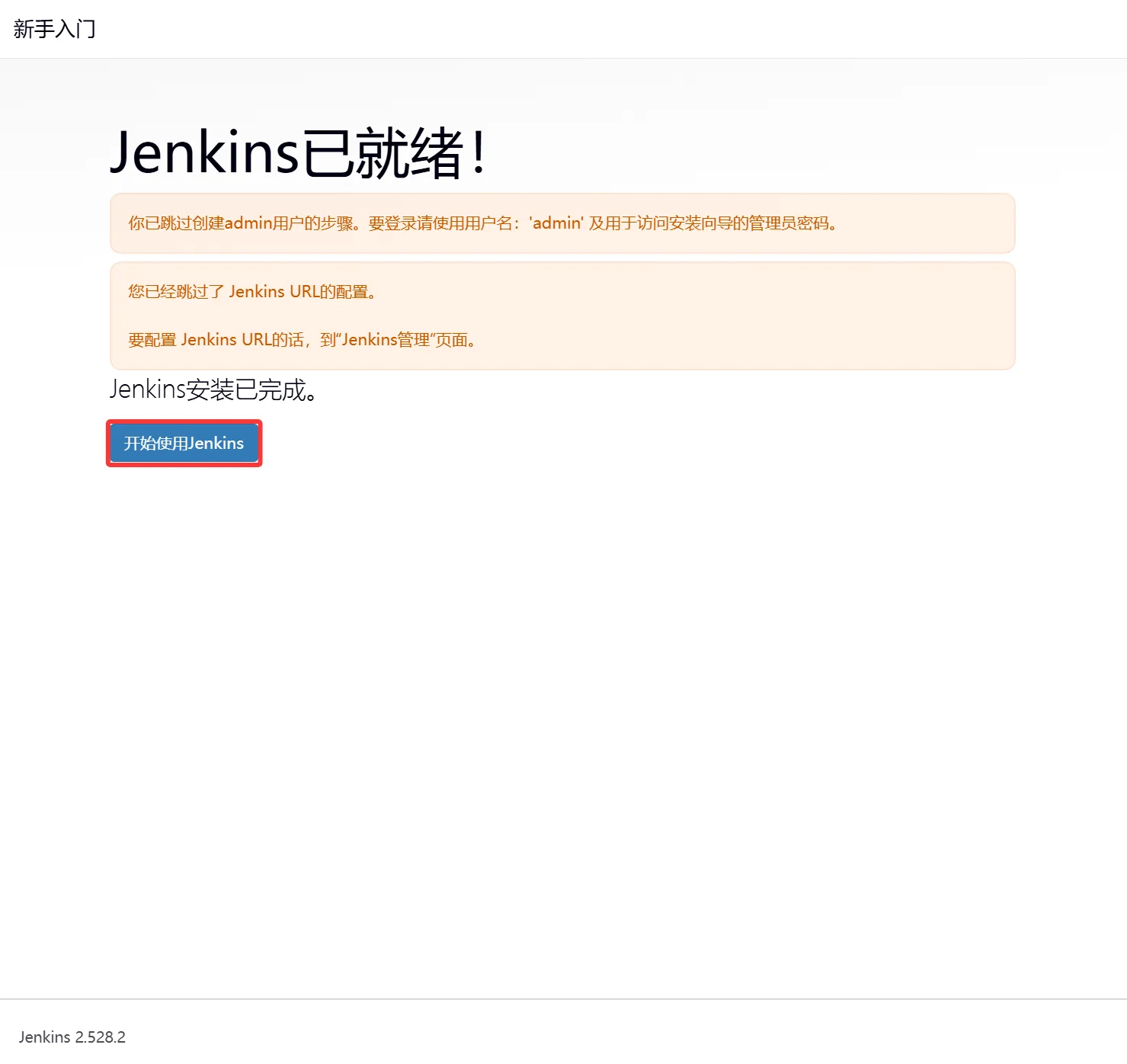Click the top navigation bar
1127x1064 pixels.
click(x=563, y=28)
